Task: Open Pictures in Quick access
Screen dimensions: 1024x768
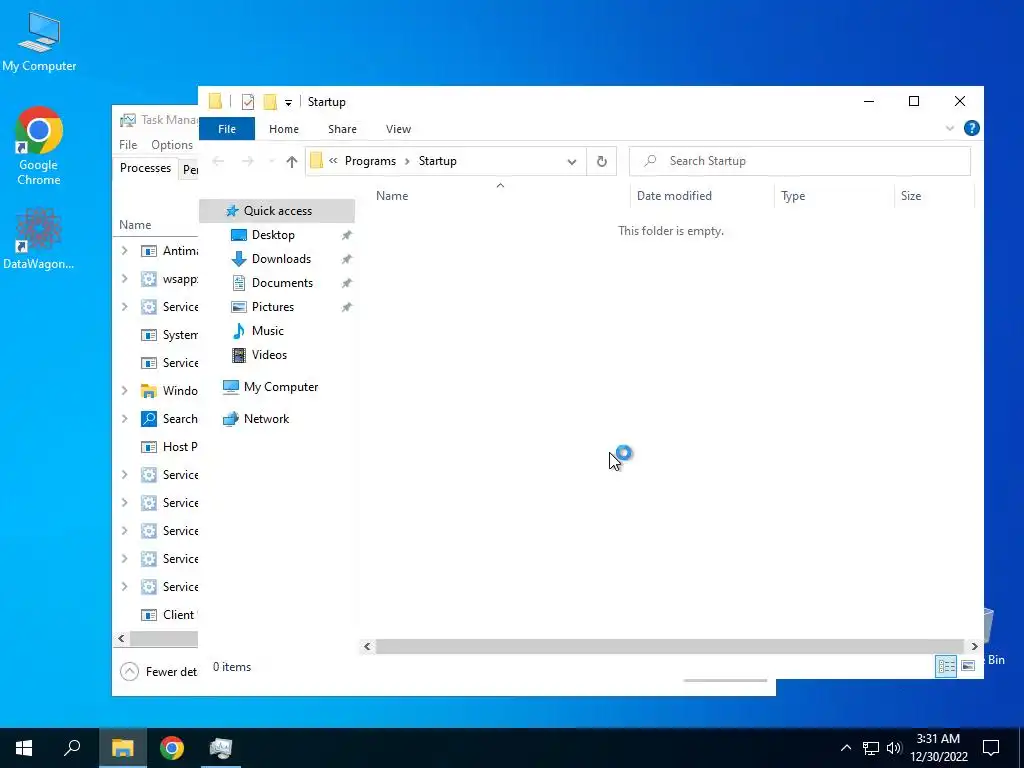Action: 272,307
